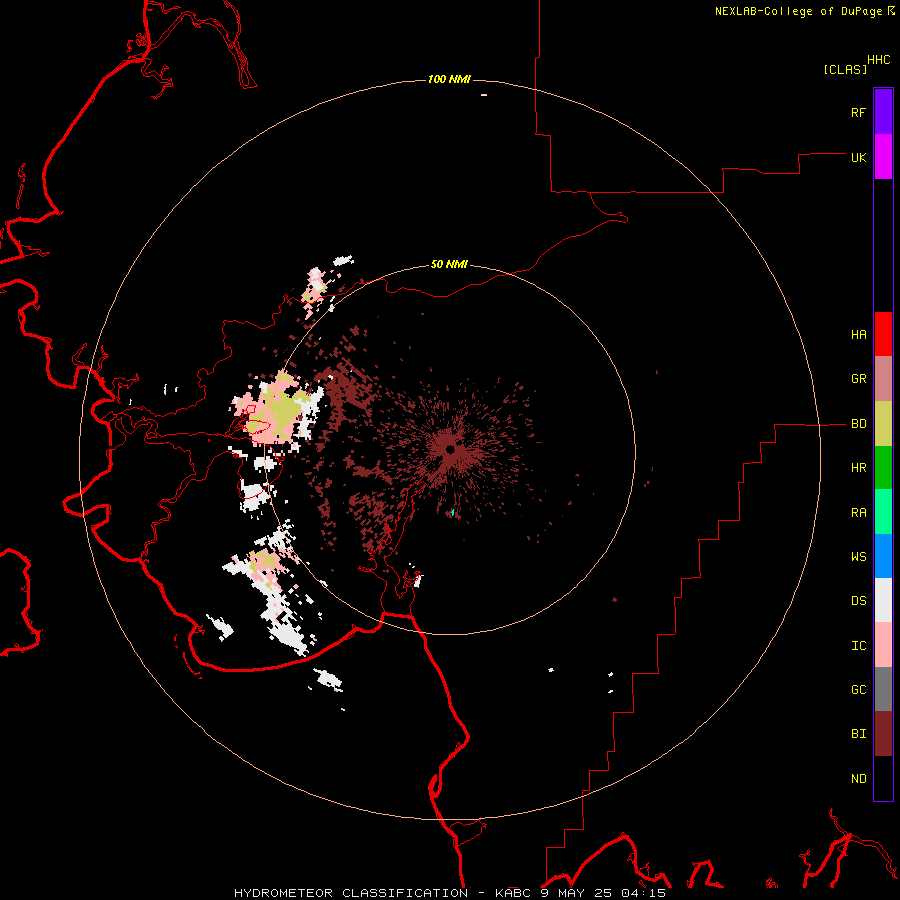Click the RF legend label

pos(858,112)
